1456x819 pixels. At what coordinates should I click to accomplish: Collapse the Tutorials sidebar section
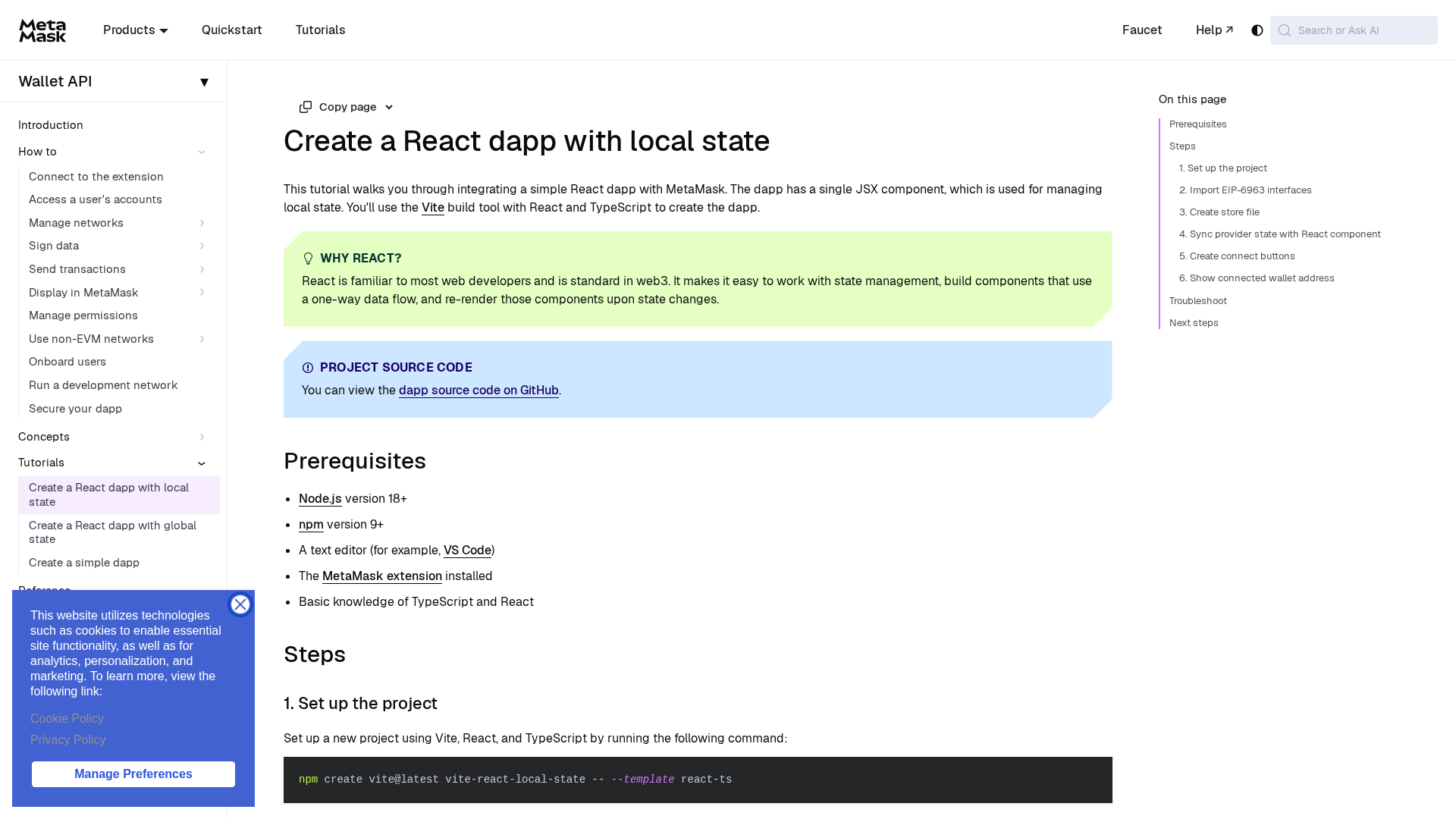[202, 463]
